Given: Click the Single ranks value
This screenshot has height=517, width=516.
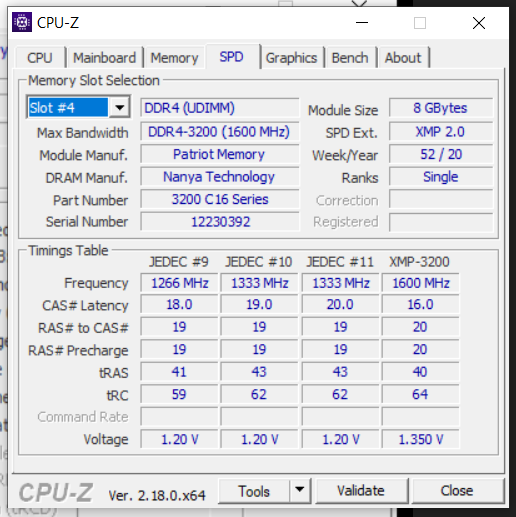Looking at the screenshot, I should 441,177.
